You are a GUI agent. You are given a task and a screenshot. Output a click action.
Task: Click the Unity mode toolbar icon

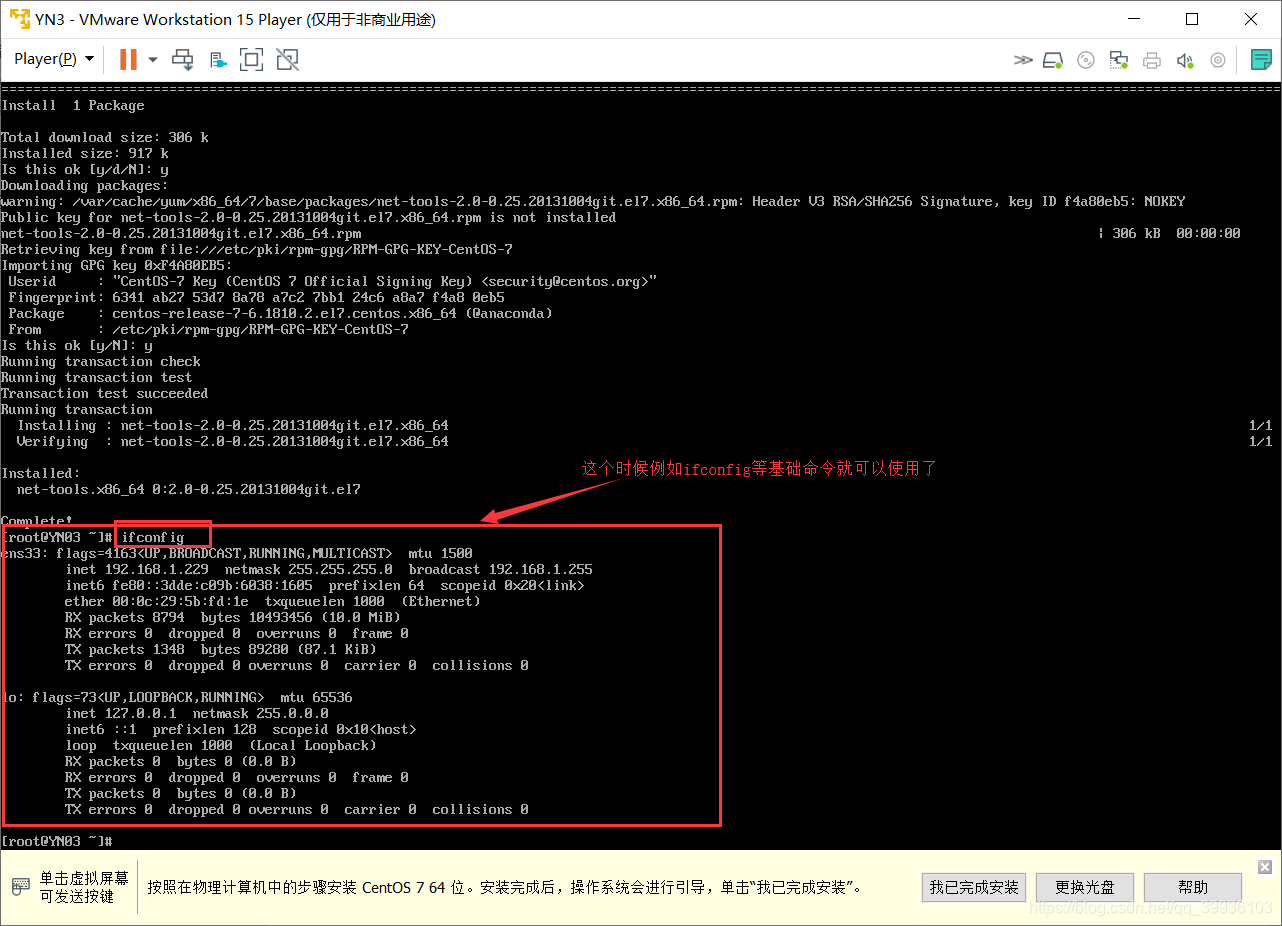(x=218, y=60)
